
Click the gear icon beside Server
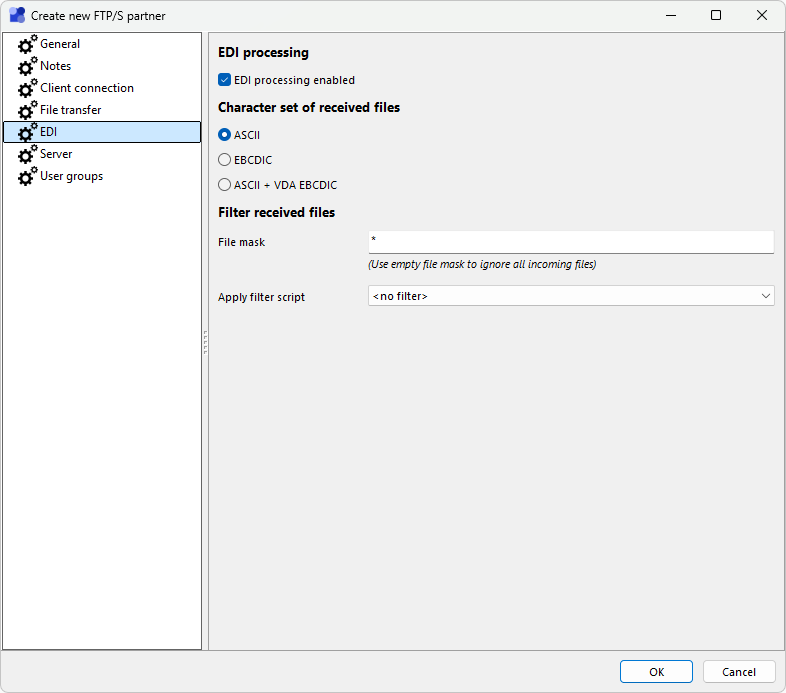pos(27,155)
